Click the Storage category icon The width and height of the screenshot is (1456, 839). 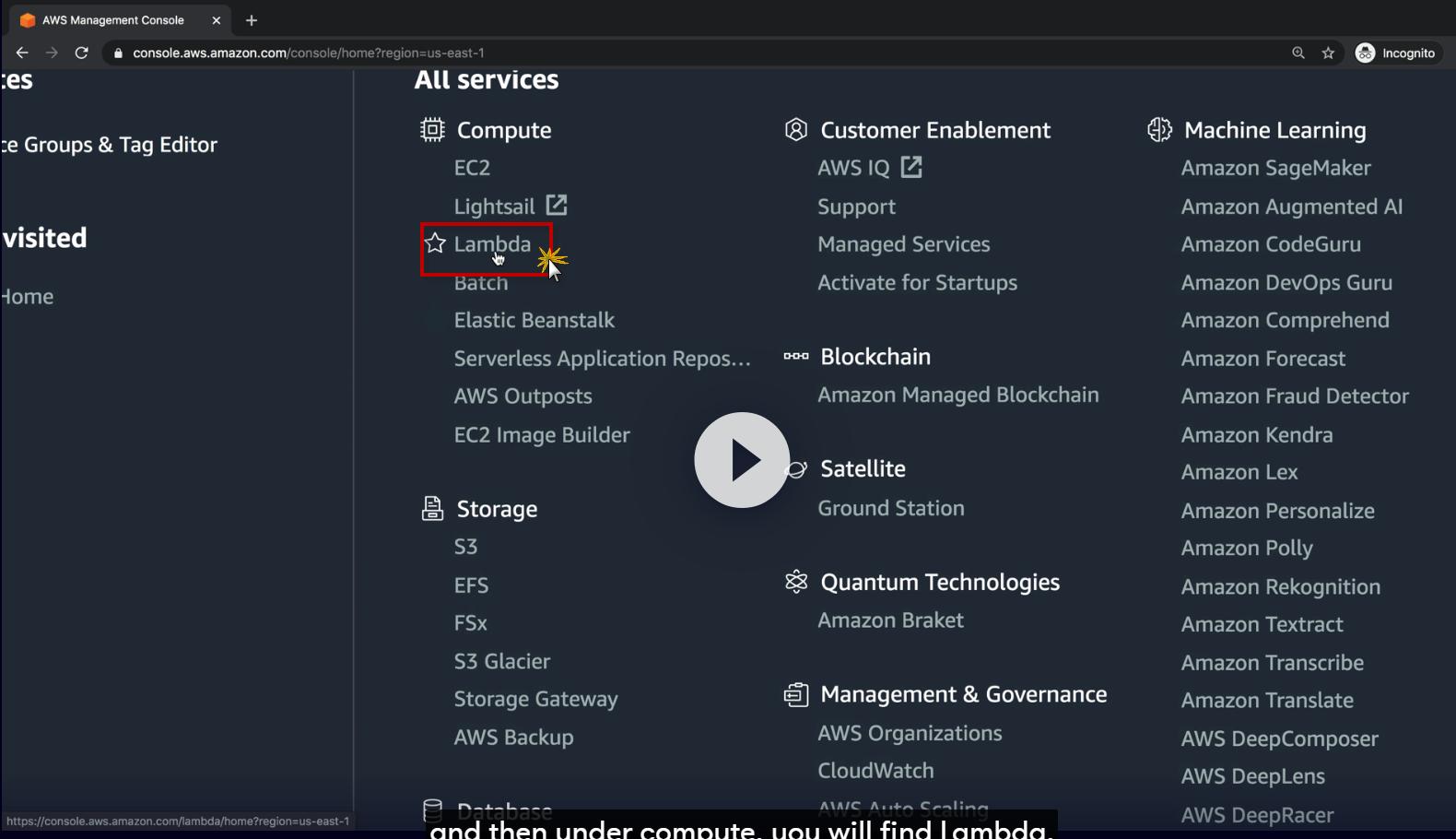432,509
